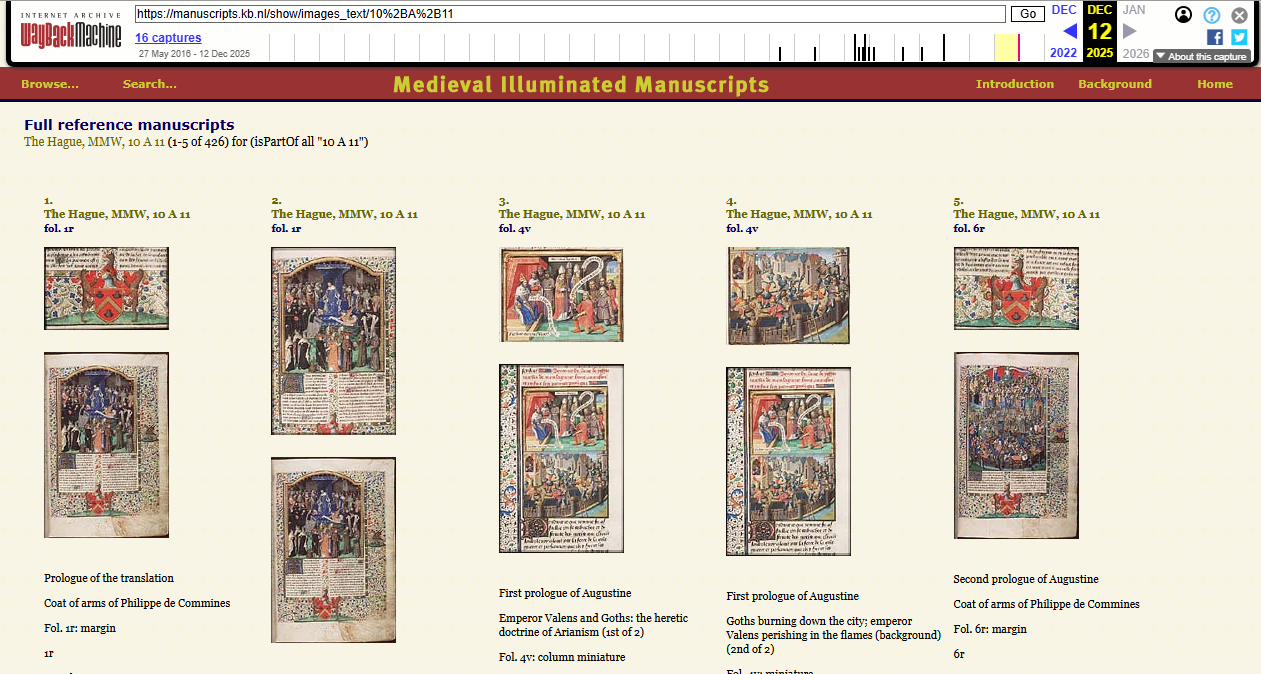Click item 5 text 'Second prologue of Augustine'

tap(1026, 579)
